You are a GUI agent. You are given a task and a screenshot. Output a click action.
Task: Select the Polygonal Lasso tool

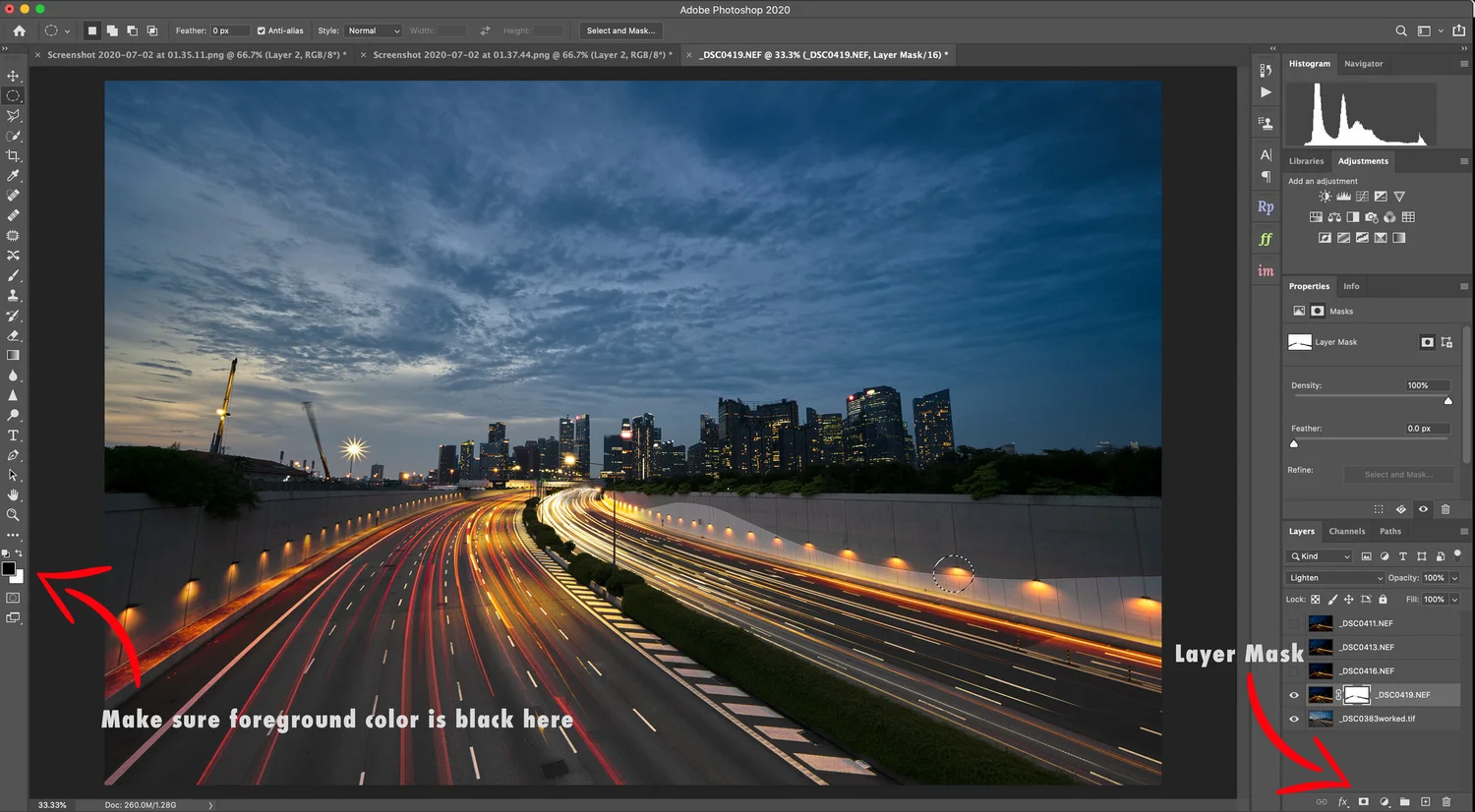[x=13, y=116]
